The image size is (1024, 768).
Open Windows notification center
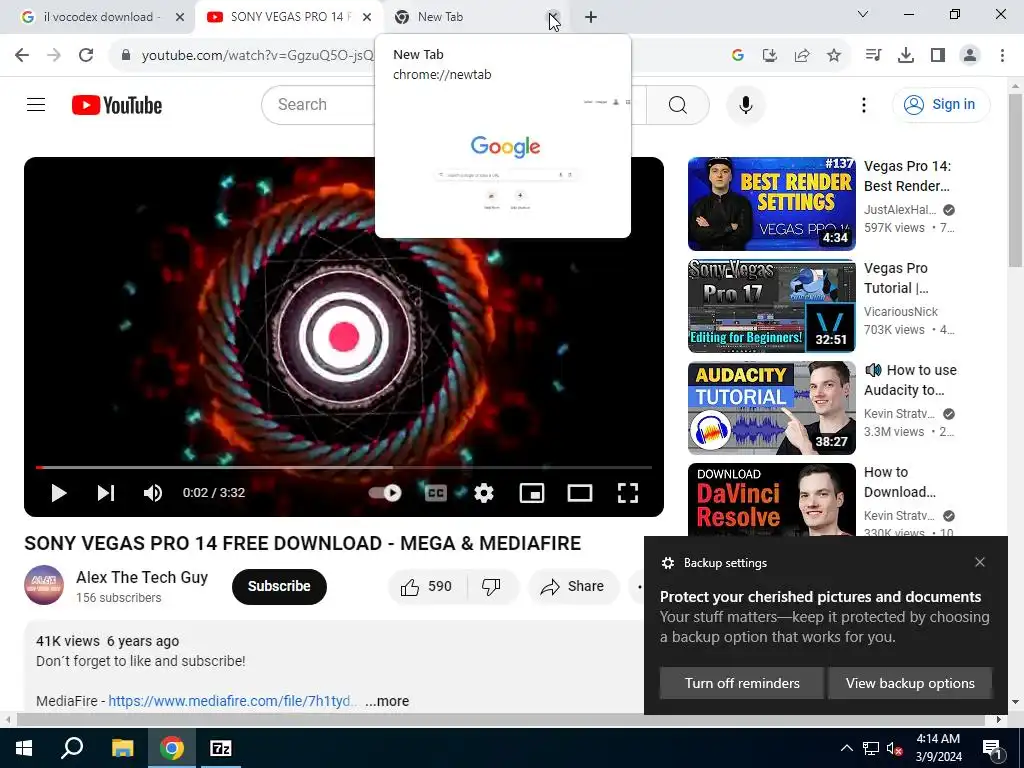tap(992, 748)
